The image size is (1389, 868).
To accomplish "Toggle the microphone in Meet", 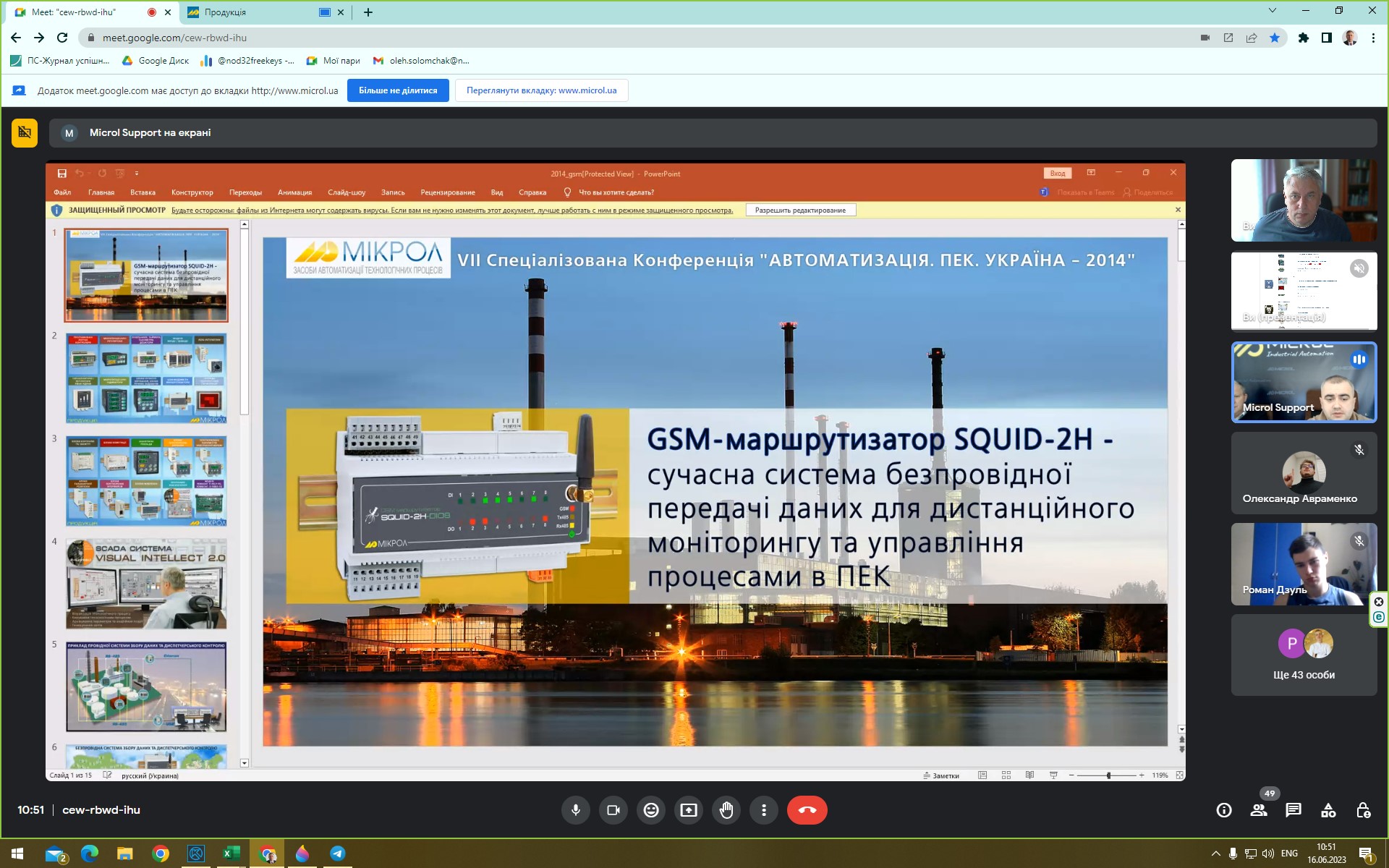I will tap(576, 810).
